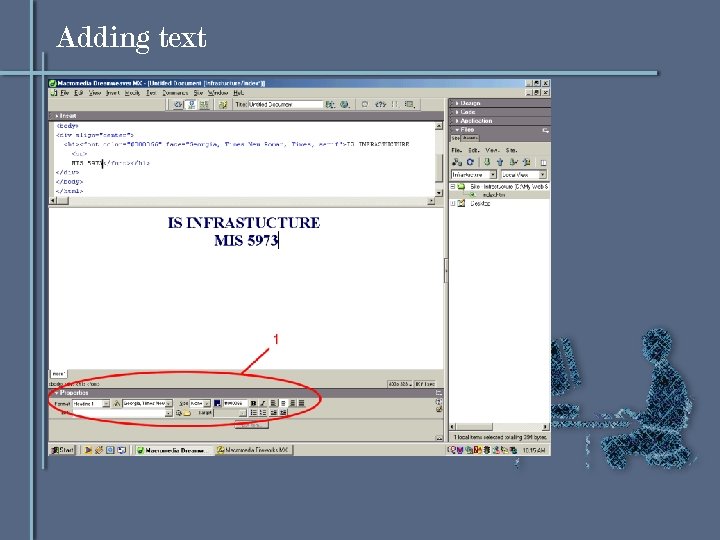Open File Management toolbar icon
The height and width of the screenshot is (540, 720).
click(x=330, y=105)
